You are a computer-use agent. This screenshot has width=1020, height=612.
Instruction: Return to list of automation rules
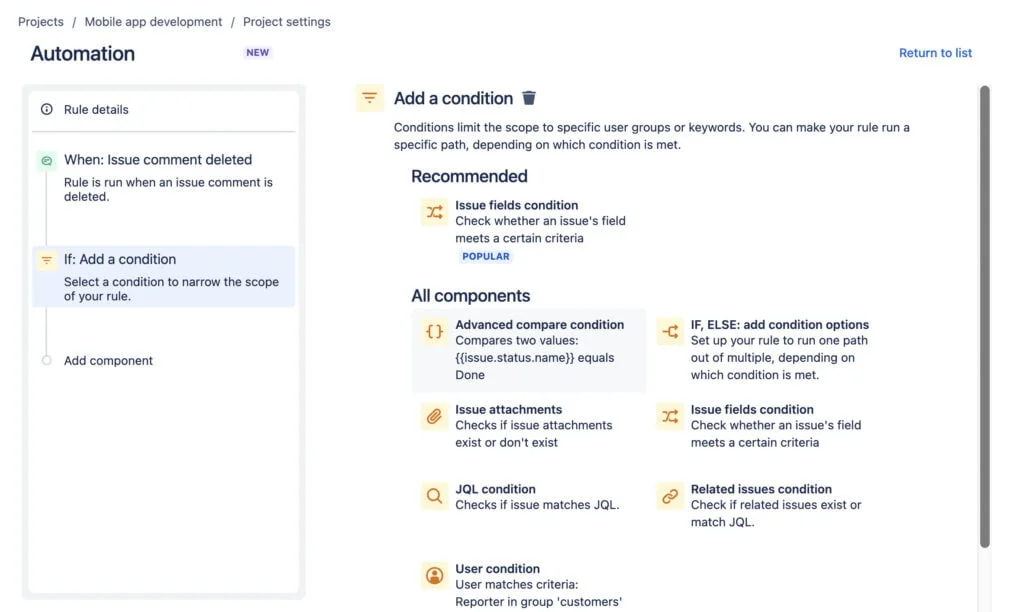click(x=935, y=53)
